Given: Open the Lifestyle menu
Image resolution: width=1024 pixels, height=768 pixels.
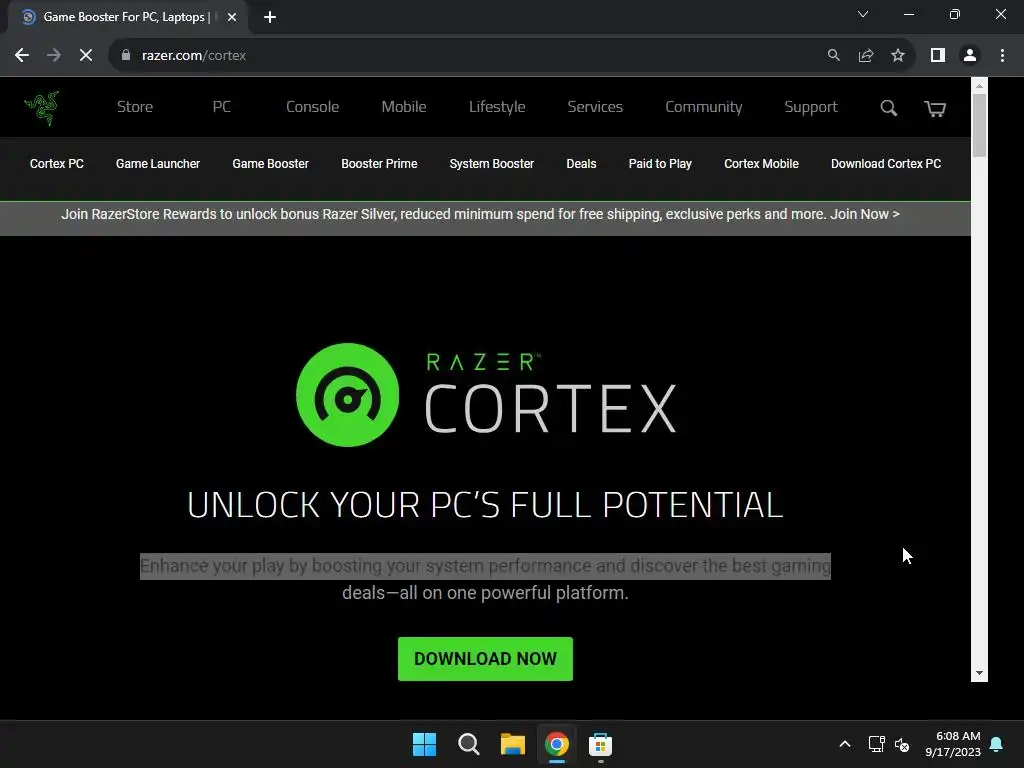Looking at the screenshot, I should tap(497, 107).
